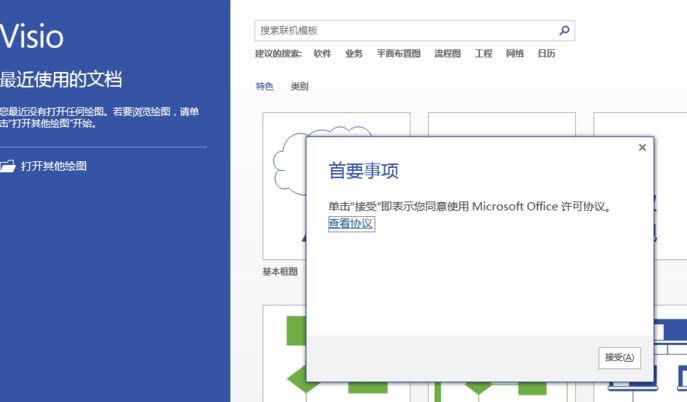Click the 打开其他绘图 text link
Viewport: 687px width, 402px height.
click(x=54, y=166)
